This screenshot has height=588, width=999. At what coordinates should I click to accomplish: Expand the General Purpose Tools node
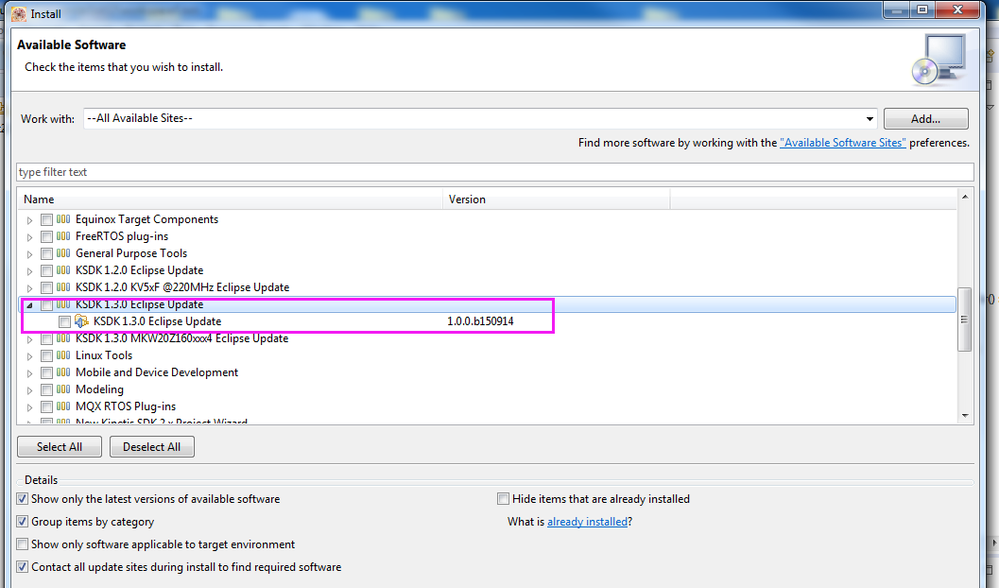click(x=29, y=254)
